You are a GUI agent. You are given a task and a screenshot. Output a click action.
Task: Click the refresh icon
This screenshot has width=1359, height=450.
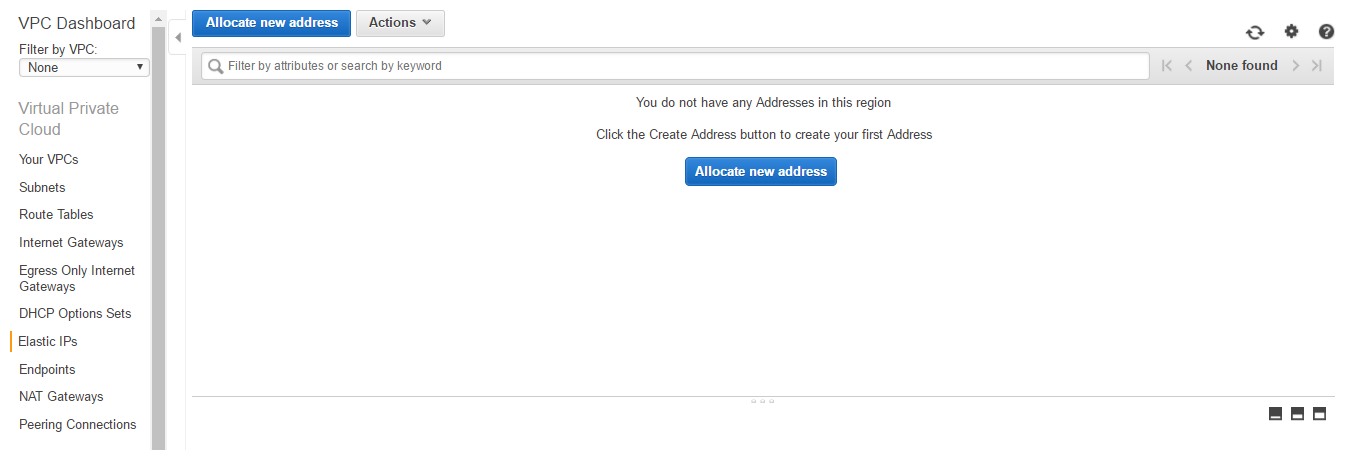tap(1255, 32)
